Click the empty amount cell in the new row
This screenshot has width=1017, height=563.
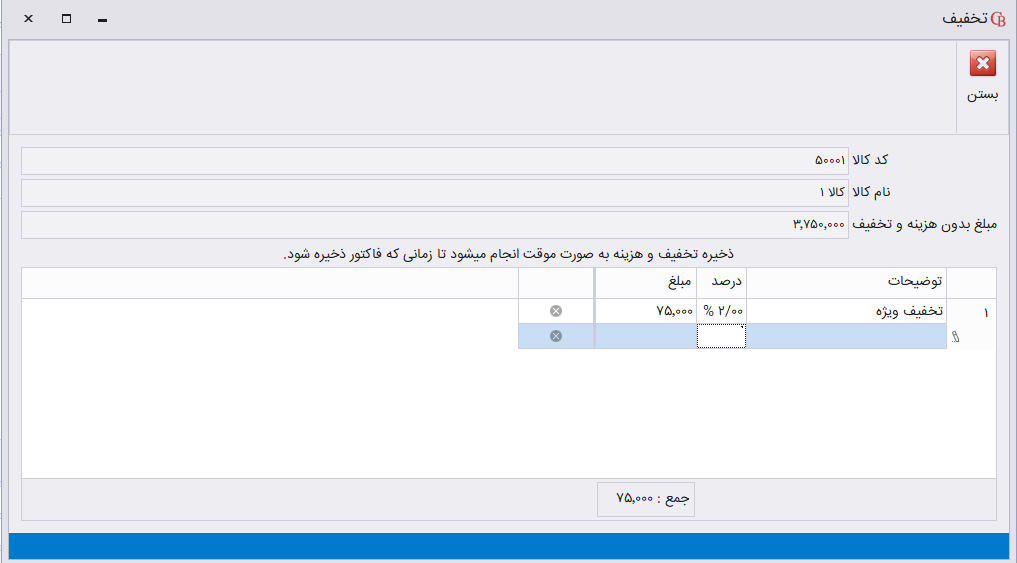pyautogui.click(x=645, y=337)
